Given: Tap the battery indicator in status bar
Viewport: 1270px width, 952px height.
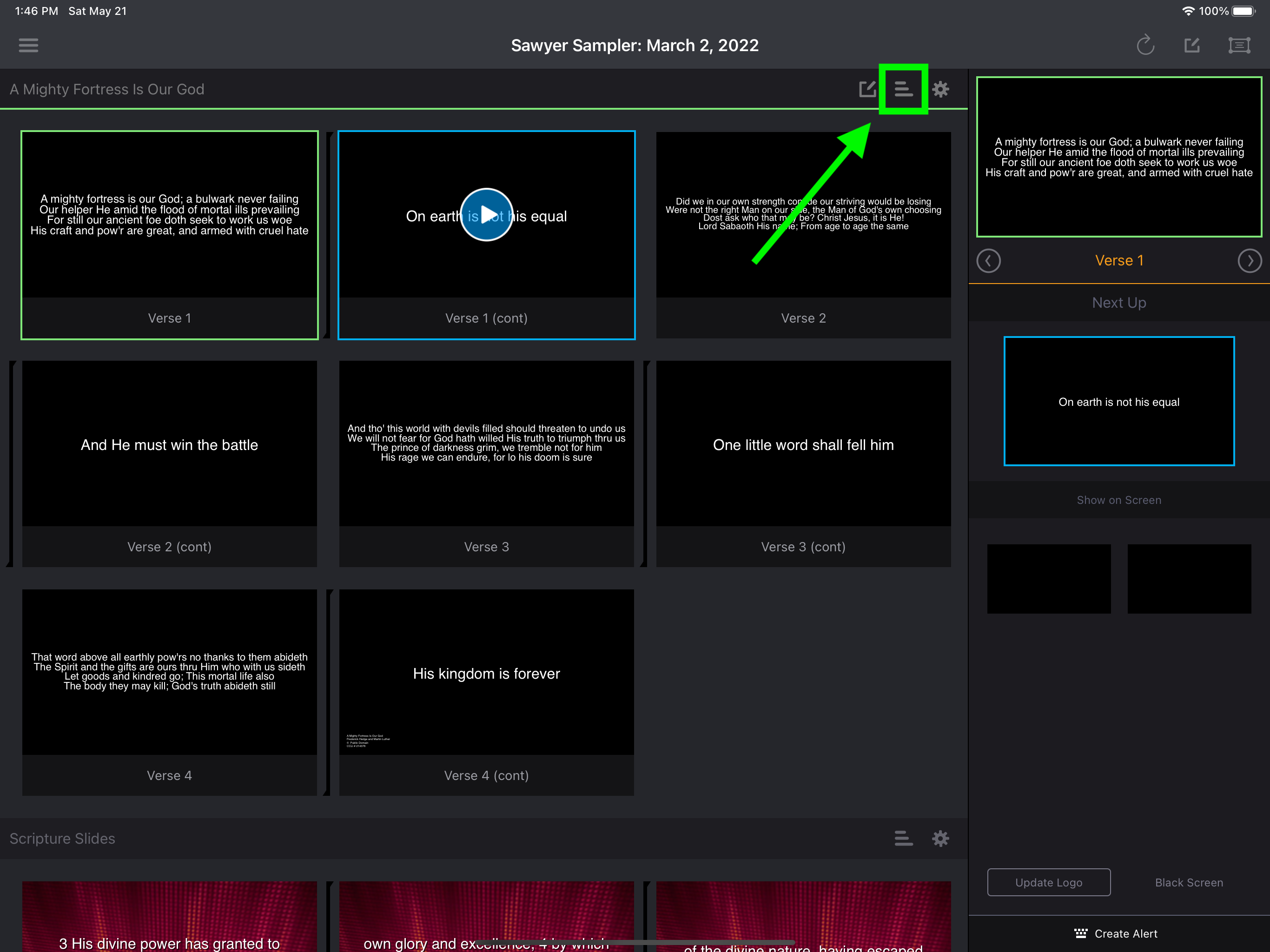Looking at the screenshot, I should (x=1244, y=11).
